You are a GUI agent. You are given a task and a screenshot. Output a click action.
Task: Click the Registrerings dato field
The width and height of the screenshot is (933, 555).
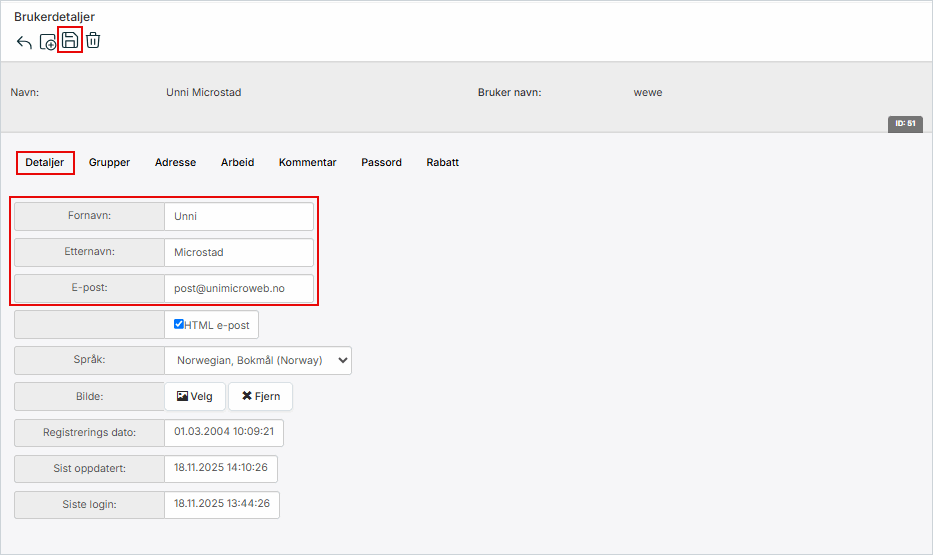pos(224,433)
